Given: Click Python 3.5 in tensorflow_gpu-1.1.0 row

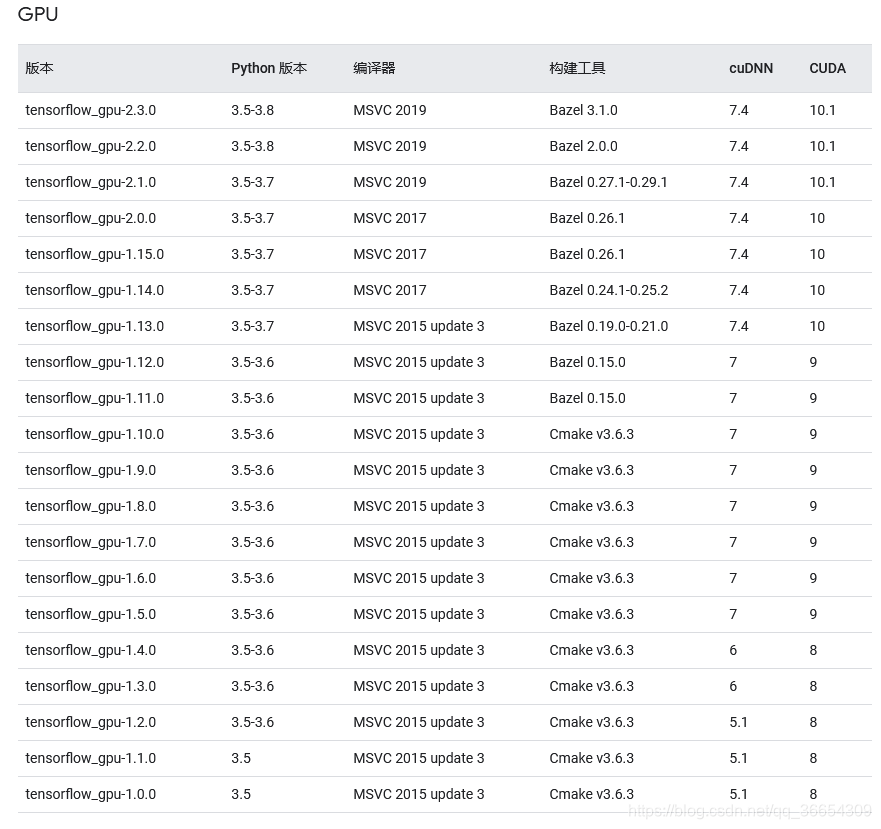Looking at the screenshot, I should (x=240, y=758).
